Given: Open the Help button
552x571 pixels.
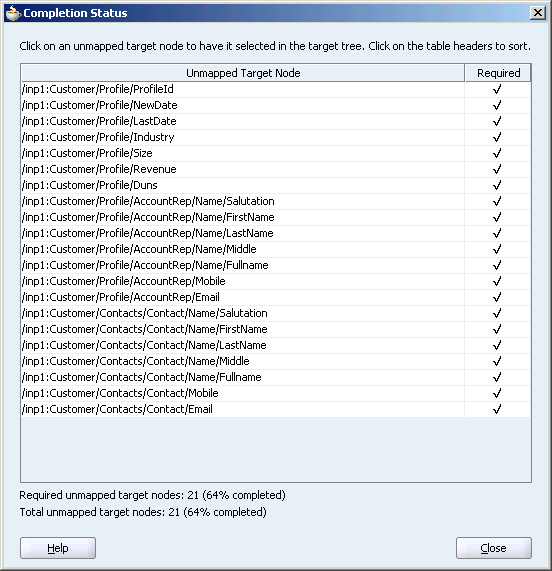Looking at the screenshot, I should 58,548.
